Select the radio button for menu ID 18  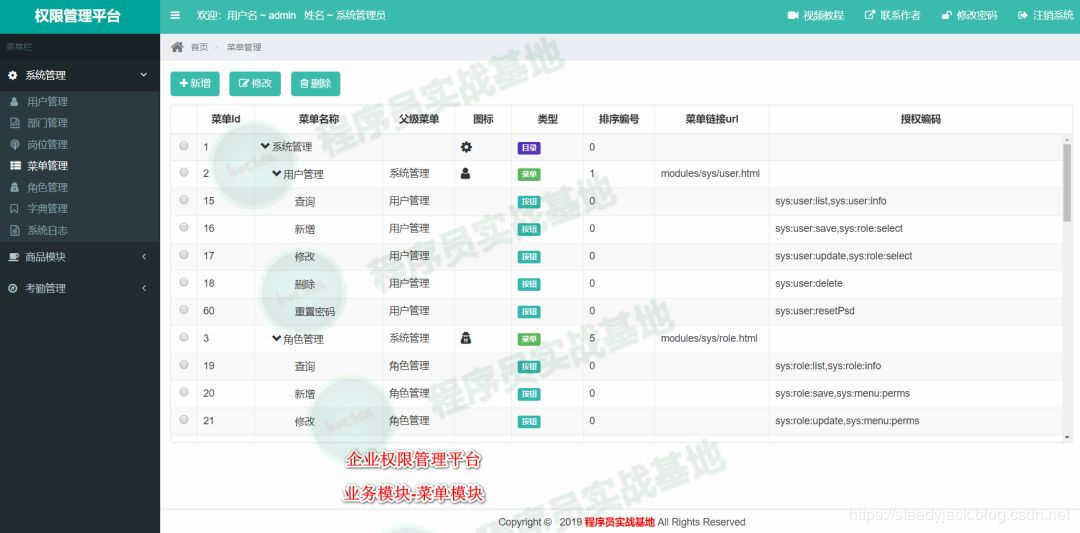click(184, 282)
